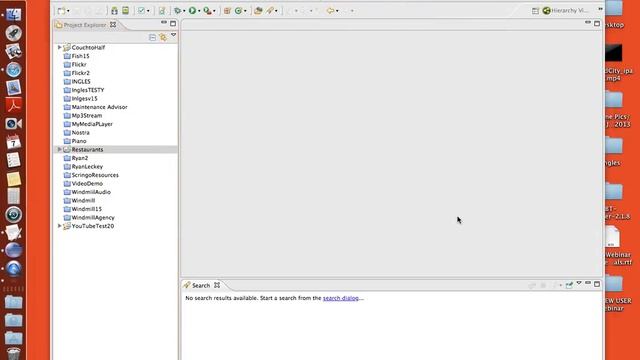The height and width of the screenshot is (360, 640).
Task: Select the MyMediaPLayer project
Action: pyautogui.click(x=88, y=124)
